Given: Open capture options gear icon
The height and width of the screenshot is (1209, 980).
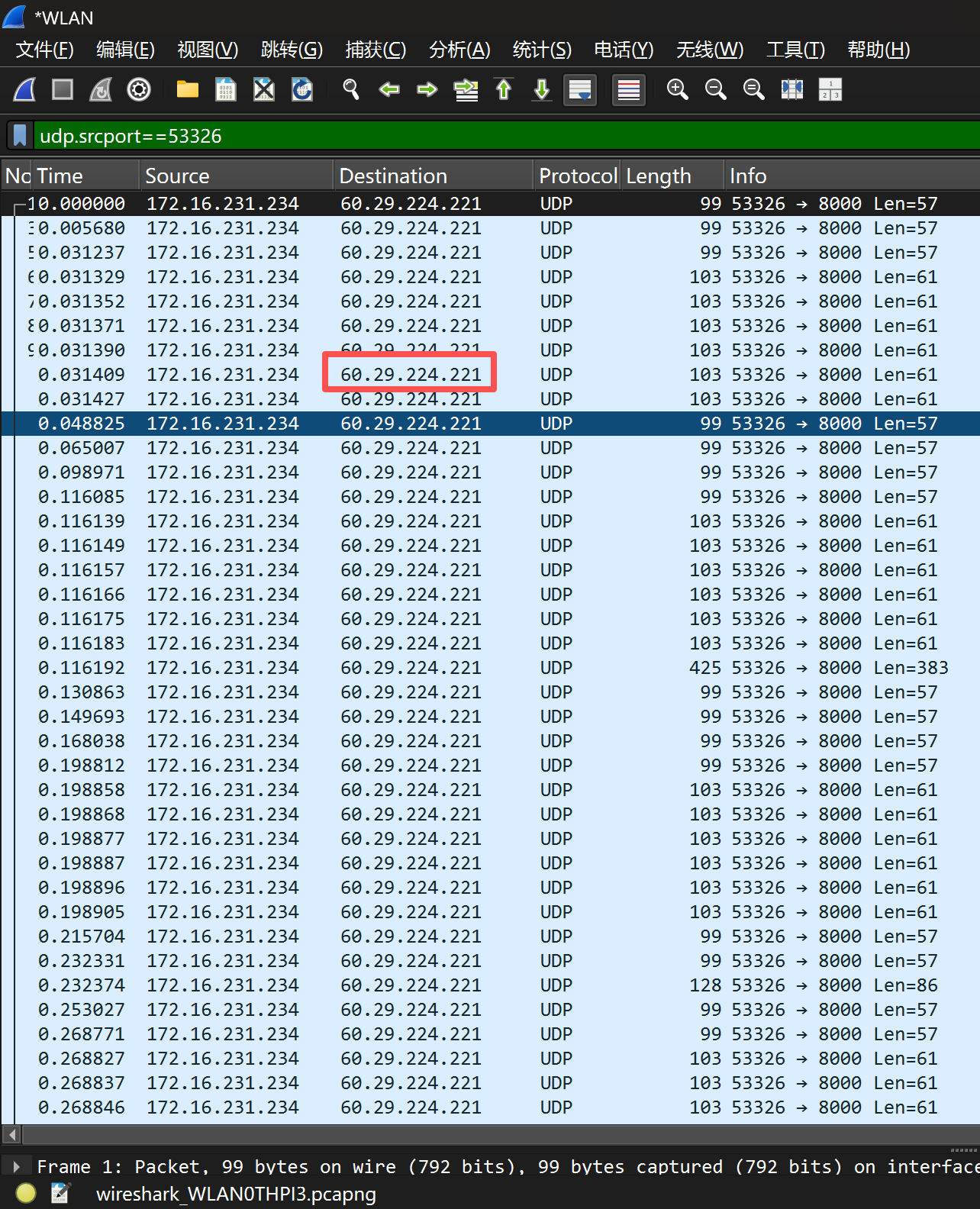Looking at the screenshot, I should point(139,90).
